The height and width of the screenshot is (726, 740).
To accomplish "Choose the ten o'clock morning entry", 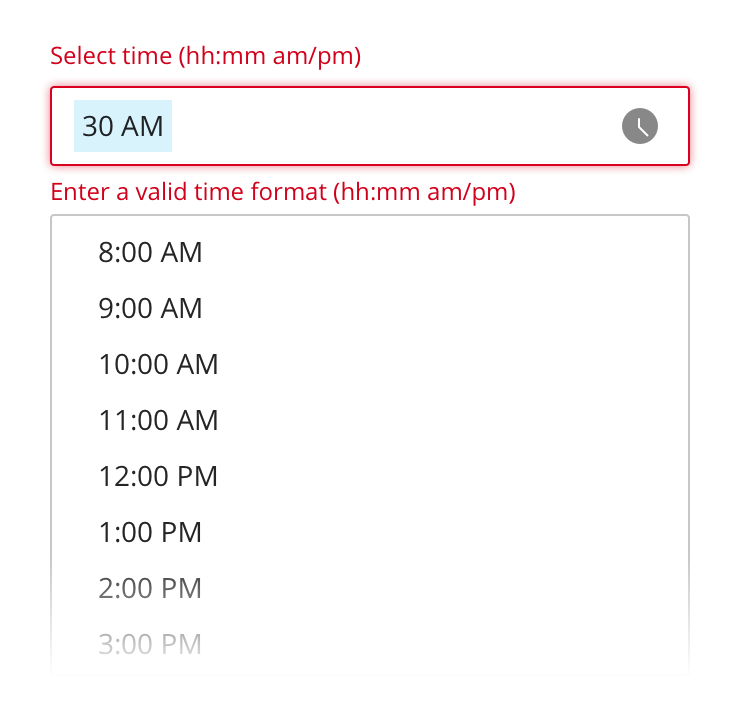I will pyautogui.click(x=158, y=364).
